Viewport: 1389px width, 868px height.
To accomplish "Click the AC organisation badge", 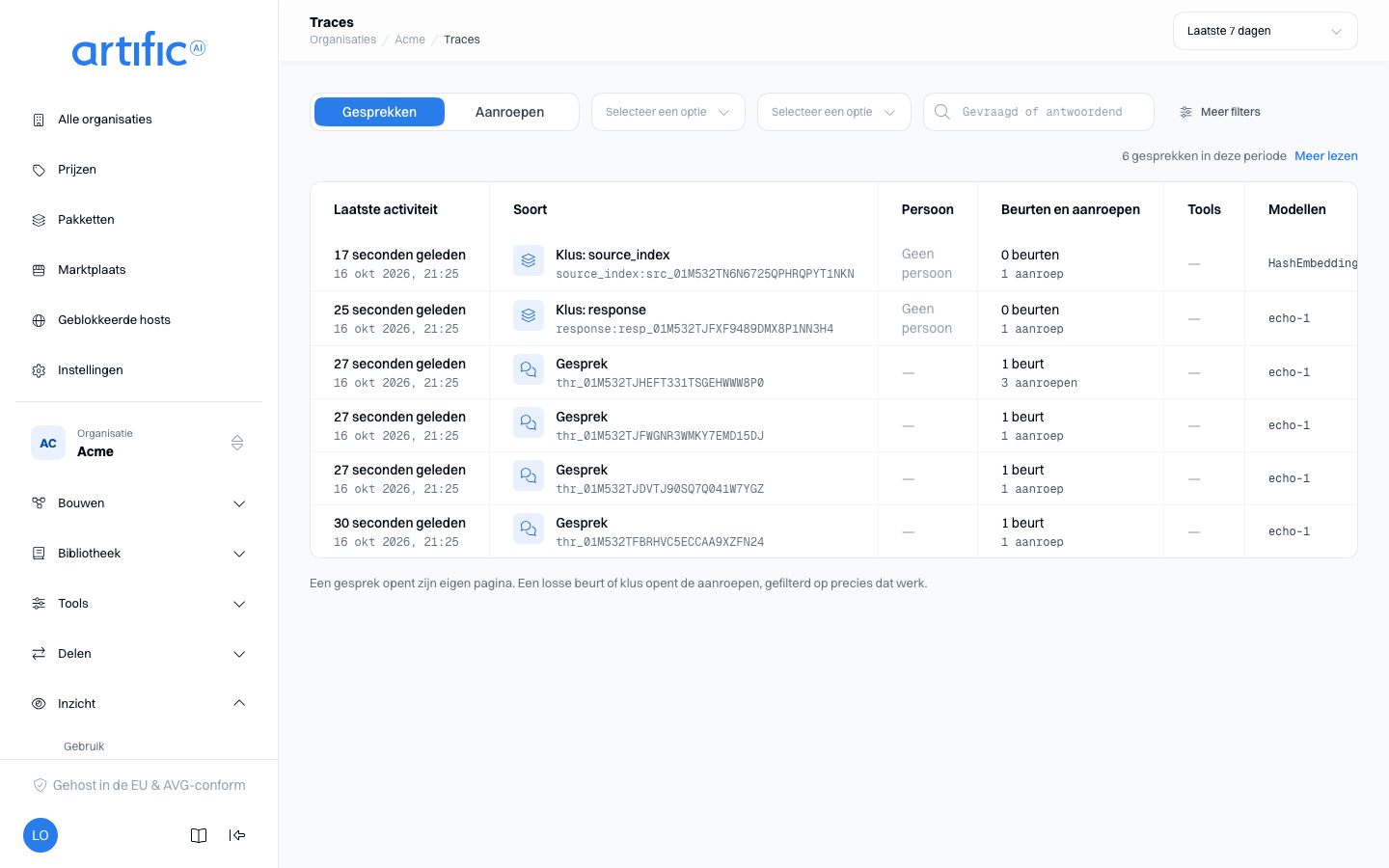I will pyautogui.click(x=48, y=443).
